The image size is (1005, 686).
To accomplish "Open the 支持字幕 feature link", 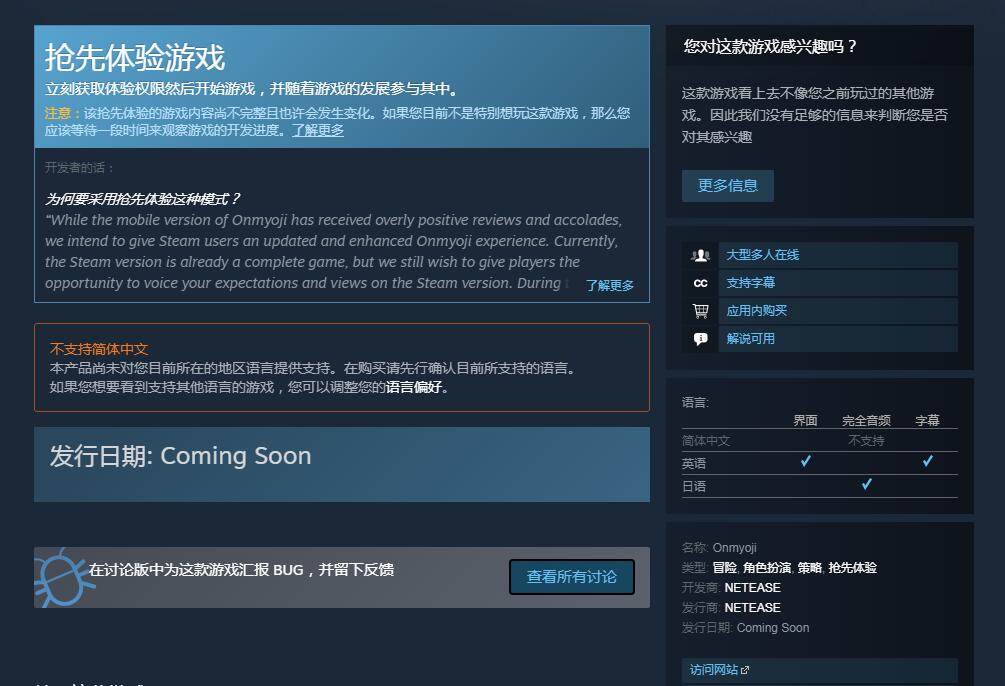I will [750, 283].
